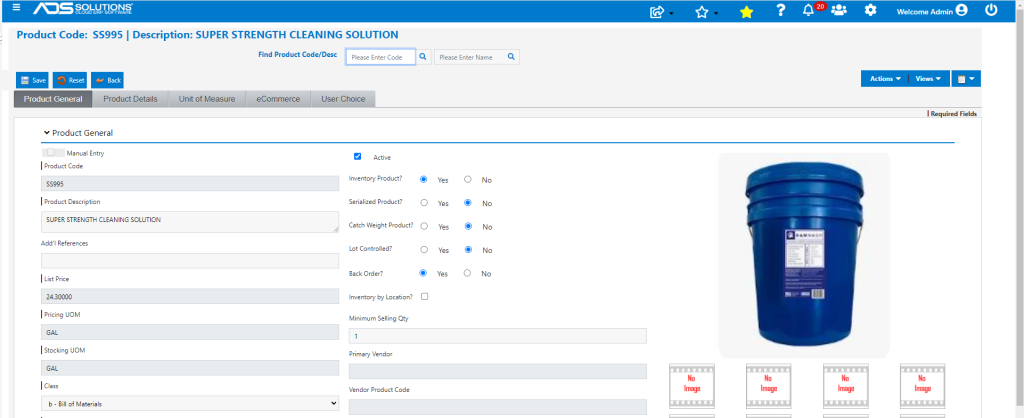Select No for Lot Controlled
The image size is (1024, 418).
coord(468,249)
